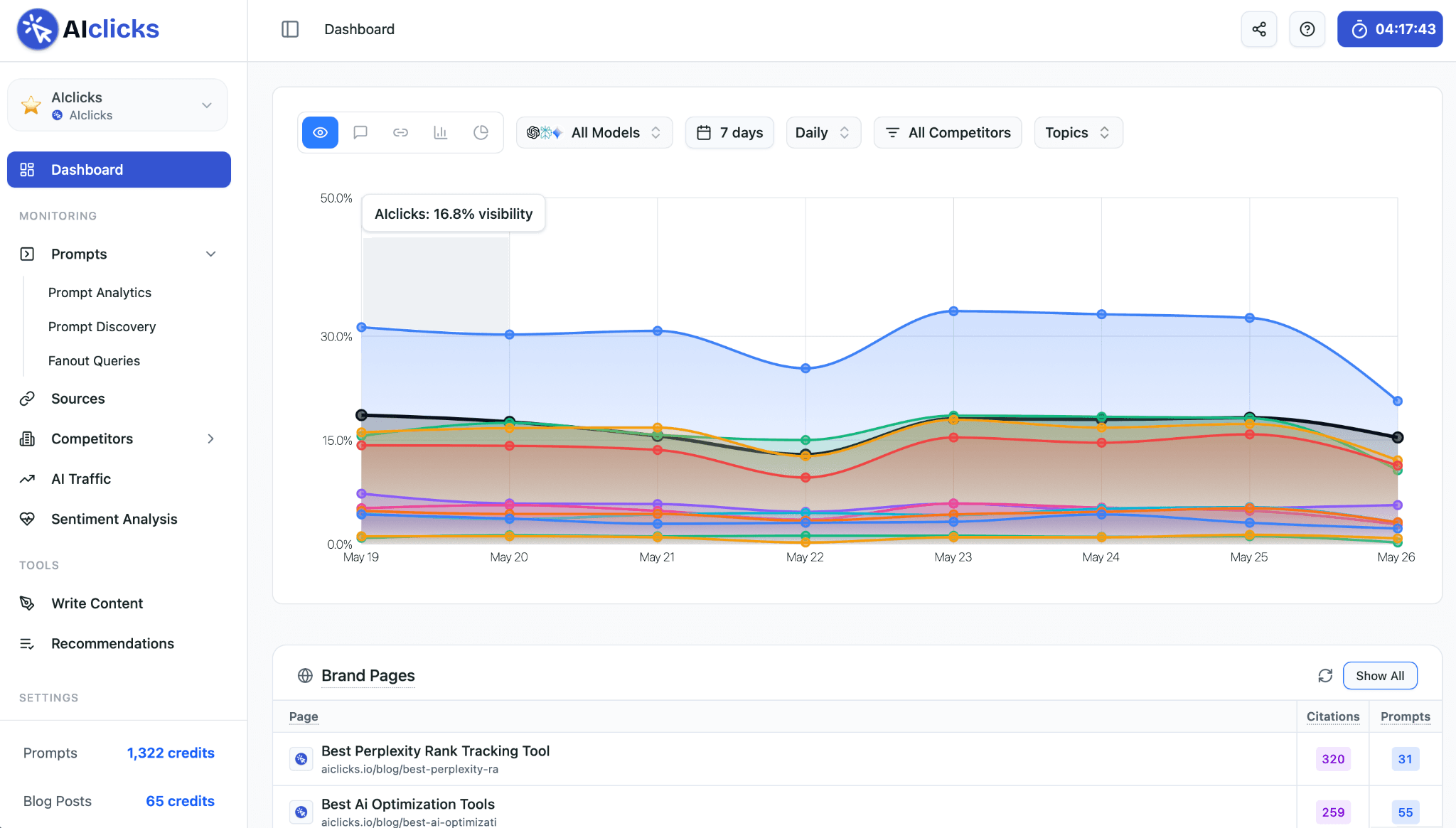Screen dimensions: 1456x828
Task: Open the All Competitors filter
Action: (x=948, y=133)
